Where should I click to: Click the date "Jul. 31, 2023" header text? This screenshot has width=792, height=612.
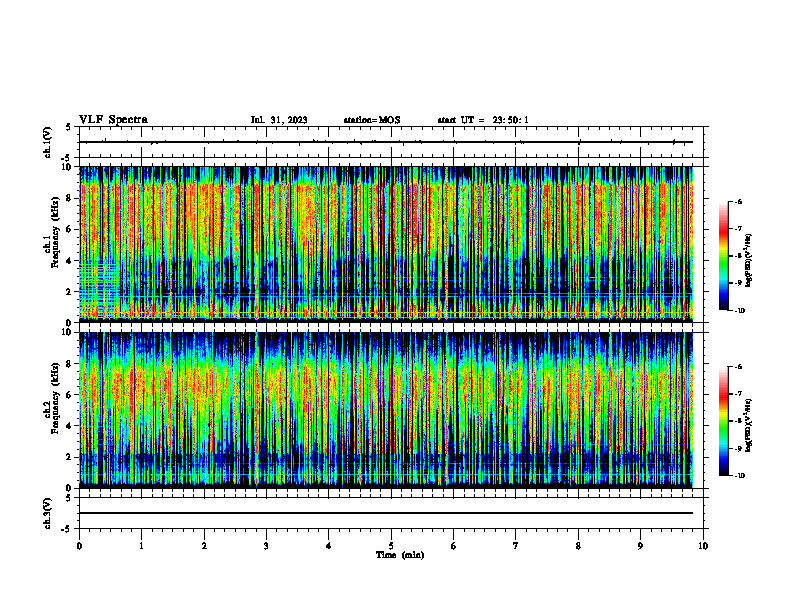pyautogui.click(x=279, y=120)
